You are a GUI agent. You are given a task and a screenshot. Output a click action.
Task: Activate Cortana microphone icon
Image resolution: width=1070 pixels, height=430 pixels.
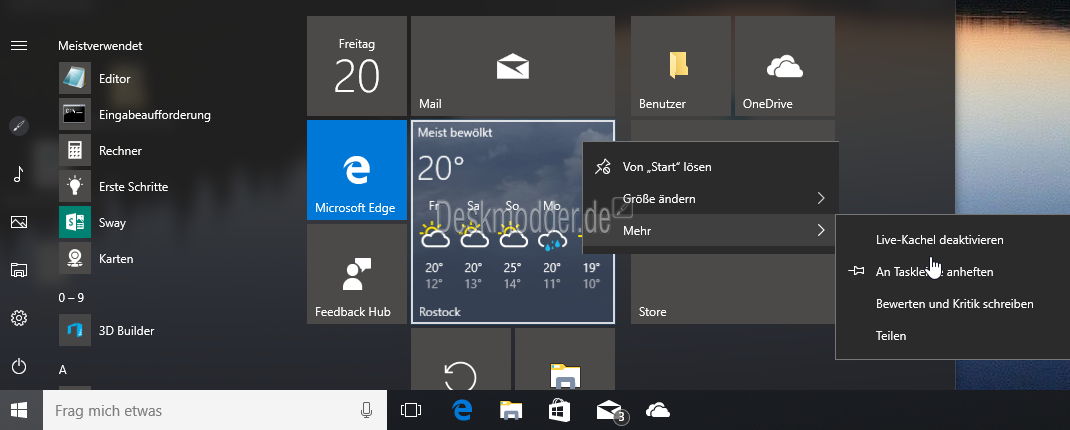click(366, 410)
